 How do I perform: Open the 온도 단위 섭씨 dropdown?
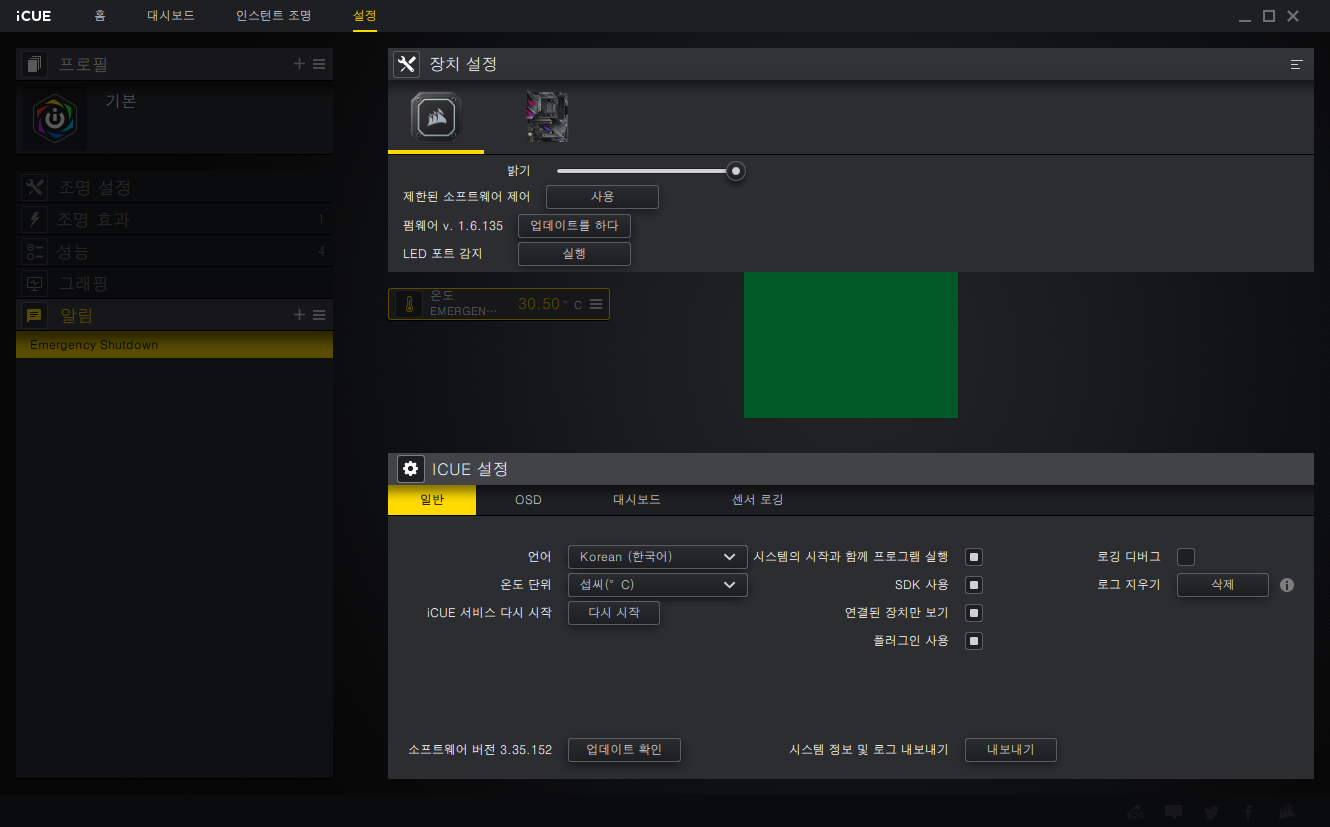658,585
